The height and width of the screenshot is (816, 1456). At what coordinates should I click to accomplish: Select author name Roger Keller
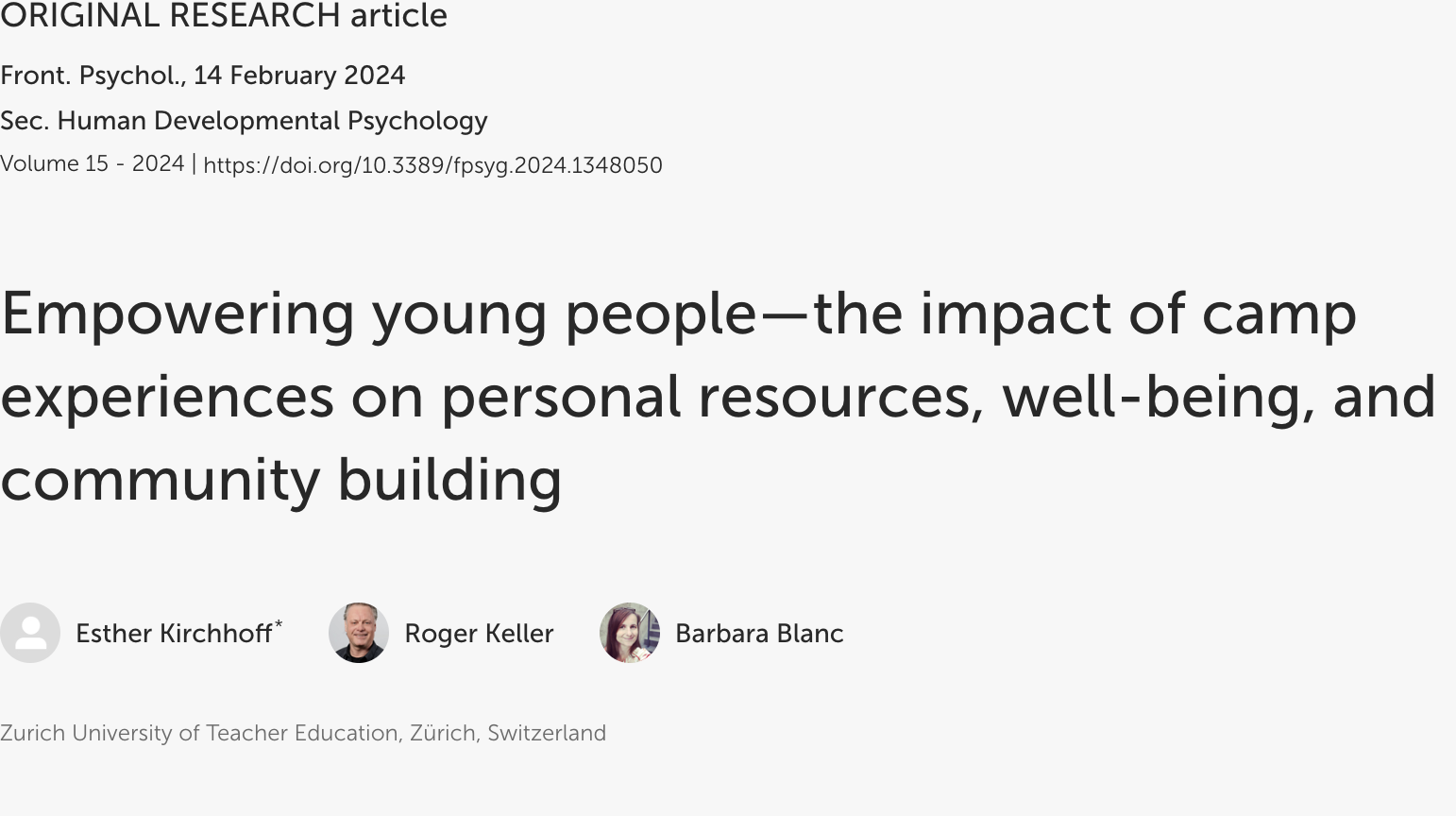[x=479, y=634]
